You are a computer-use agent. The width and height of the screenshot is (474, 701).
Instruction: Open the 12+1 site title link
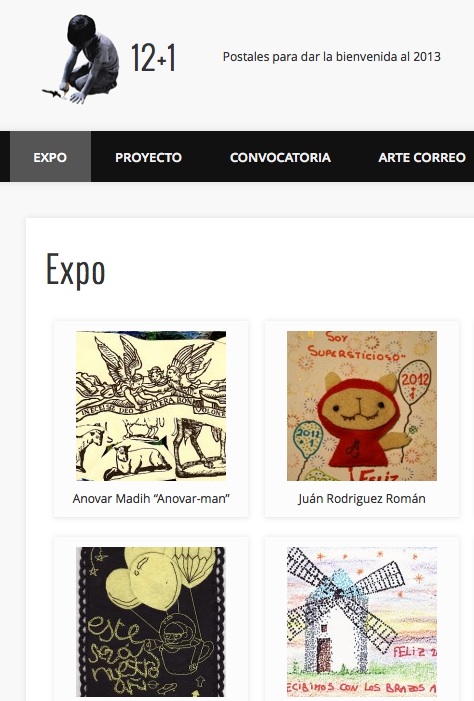pos(153,58)
